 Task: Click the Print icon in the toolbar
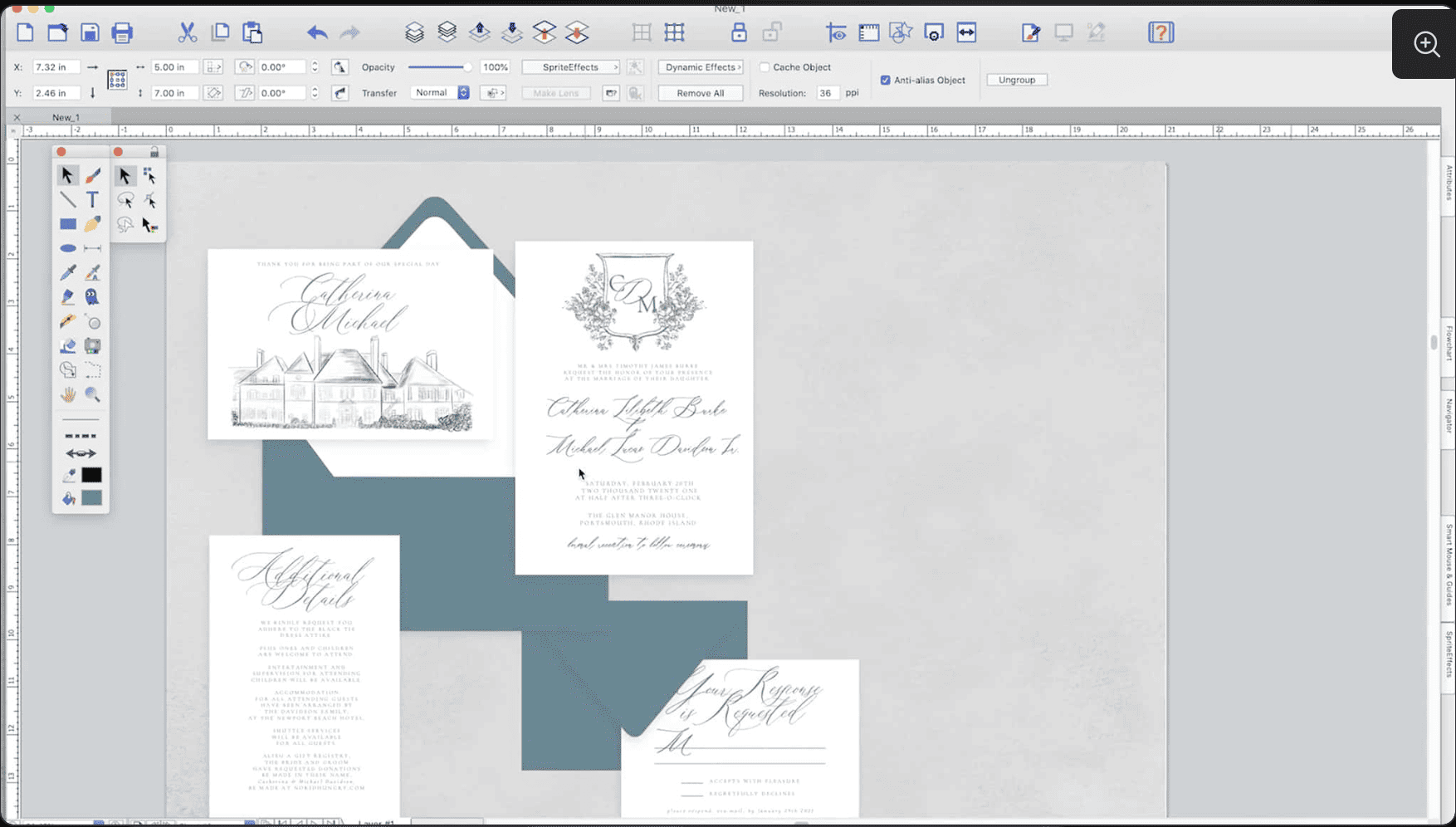(x=122, y=32)
